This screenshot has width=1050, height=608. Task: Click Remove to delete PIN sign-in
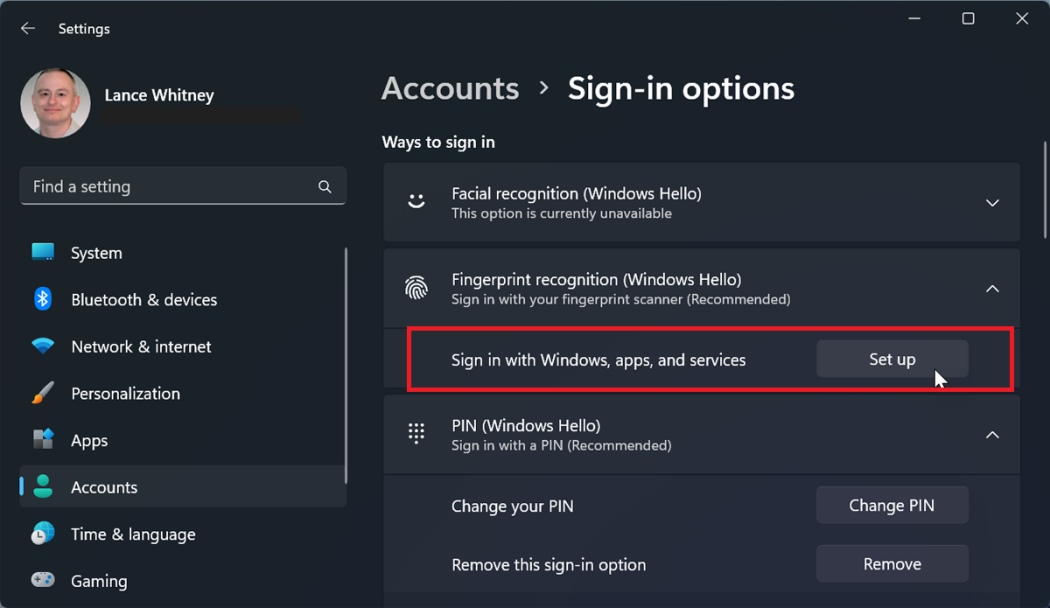[x=892, y=564]
